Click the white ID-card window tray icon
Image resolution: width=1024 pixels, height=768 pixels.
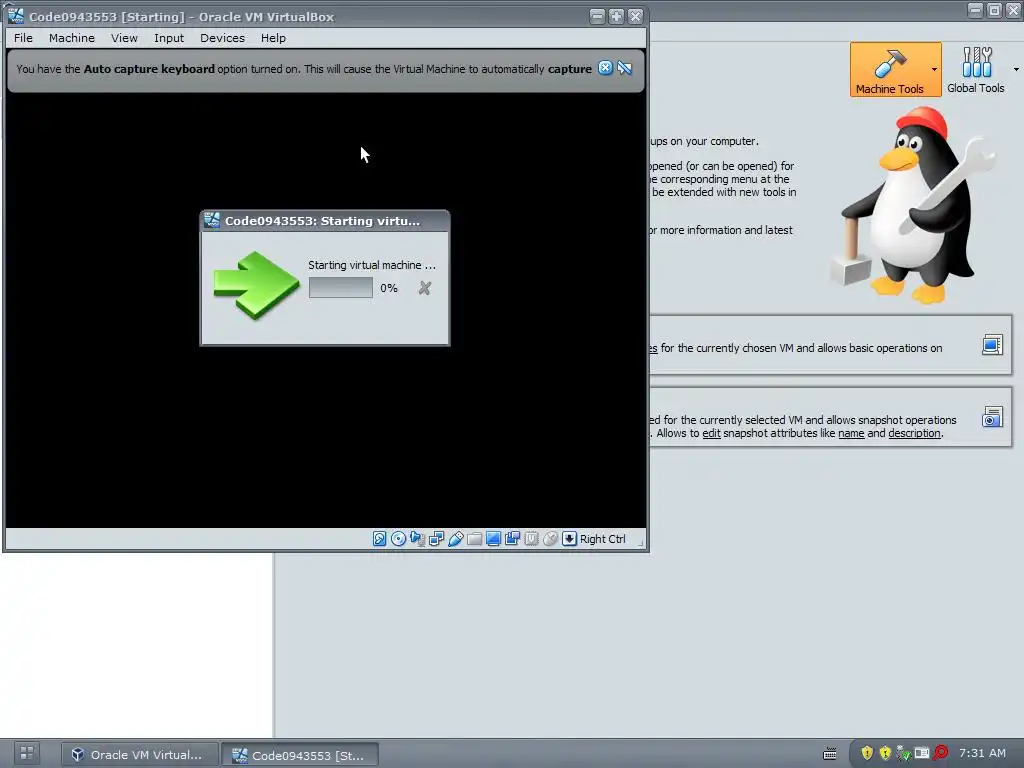[921, 753]
